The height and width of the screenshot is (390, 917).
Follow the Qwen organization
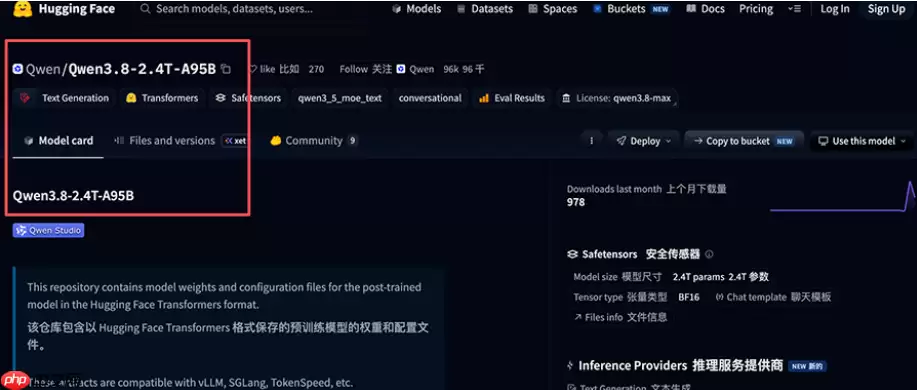pyautogui.click(x=353, y=69)
